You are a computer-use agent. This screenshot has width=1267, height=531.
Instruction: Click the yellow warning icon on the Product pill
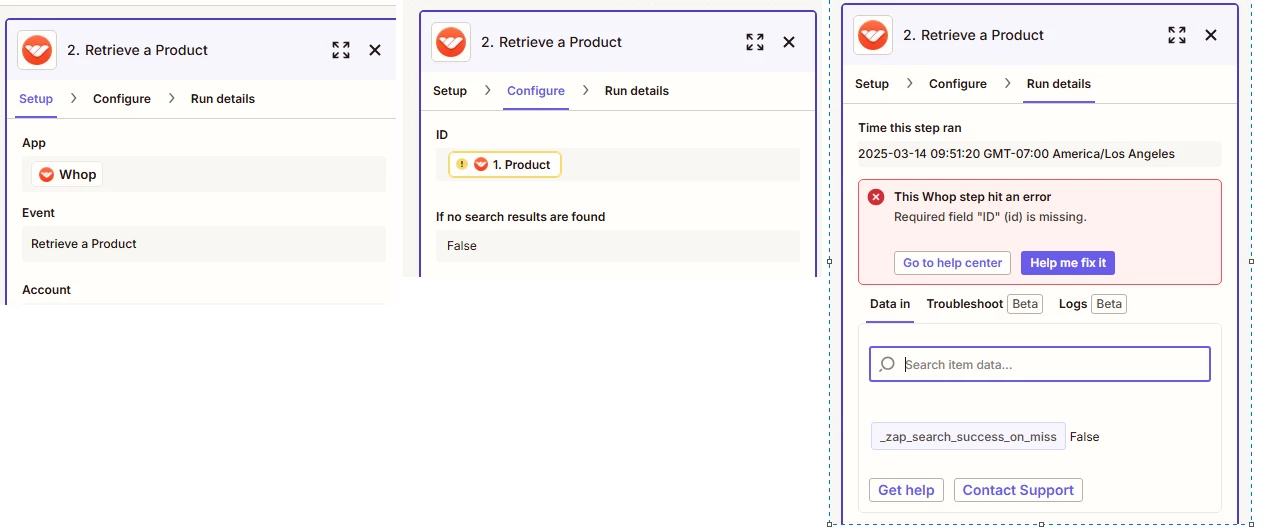tap(461, 164)
